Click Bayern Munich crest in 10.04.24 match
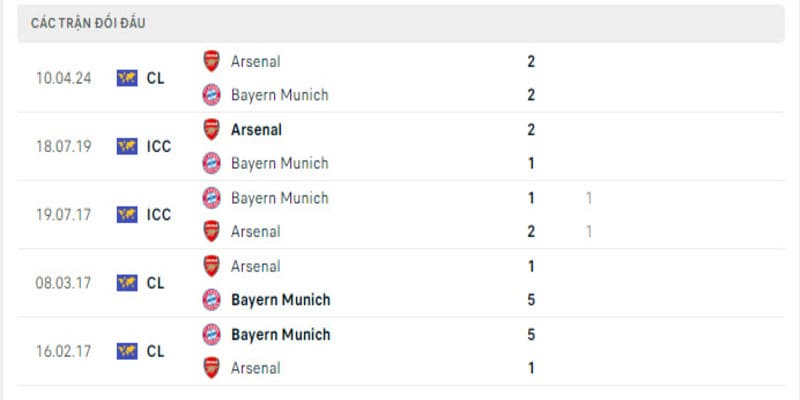 coord(211,95)
